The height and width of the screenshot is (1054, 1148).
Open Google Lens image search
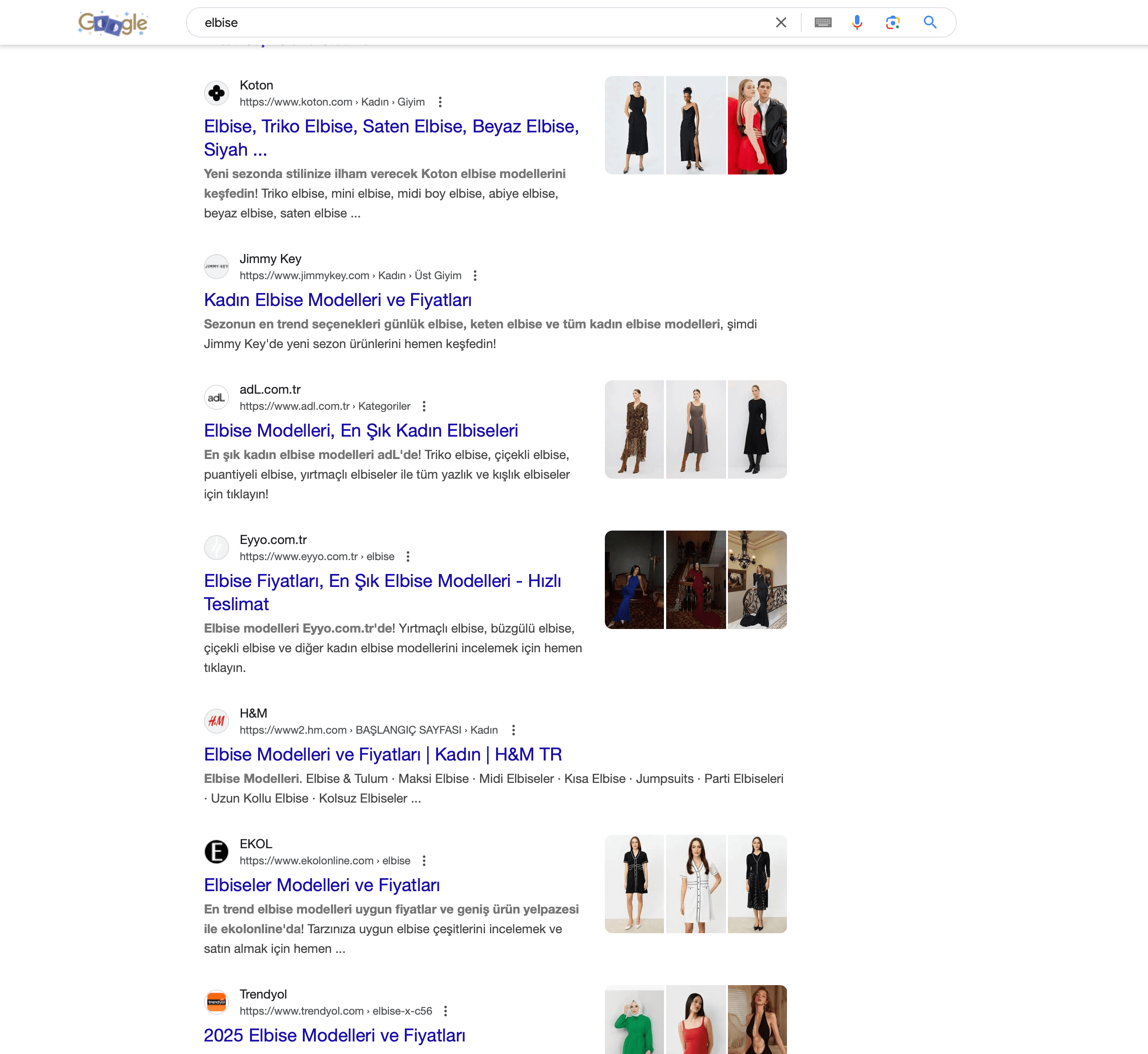pyautogui.click(x=893, y=23)
